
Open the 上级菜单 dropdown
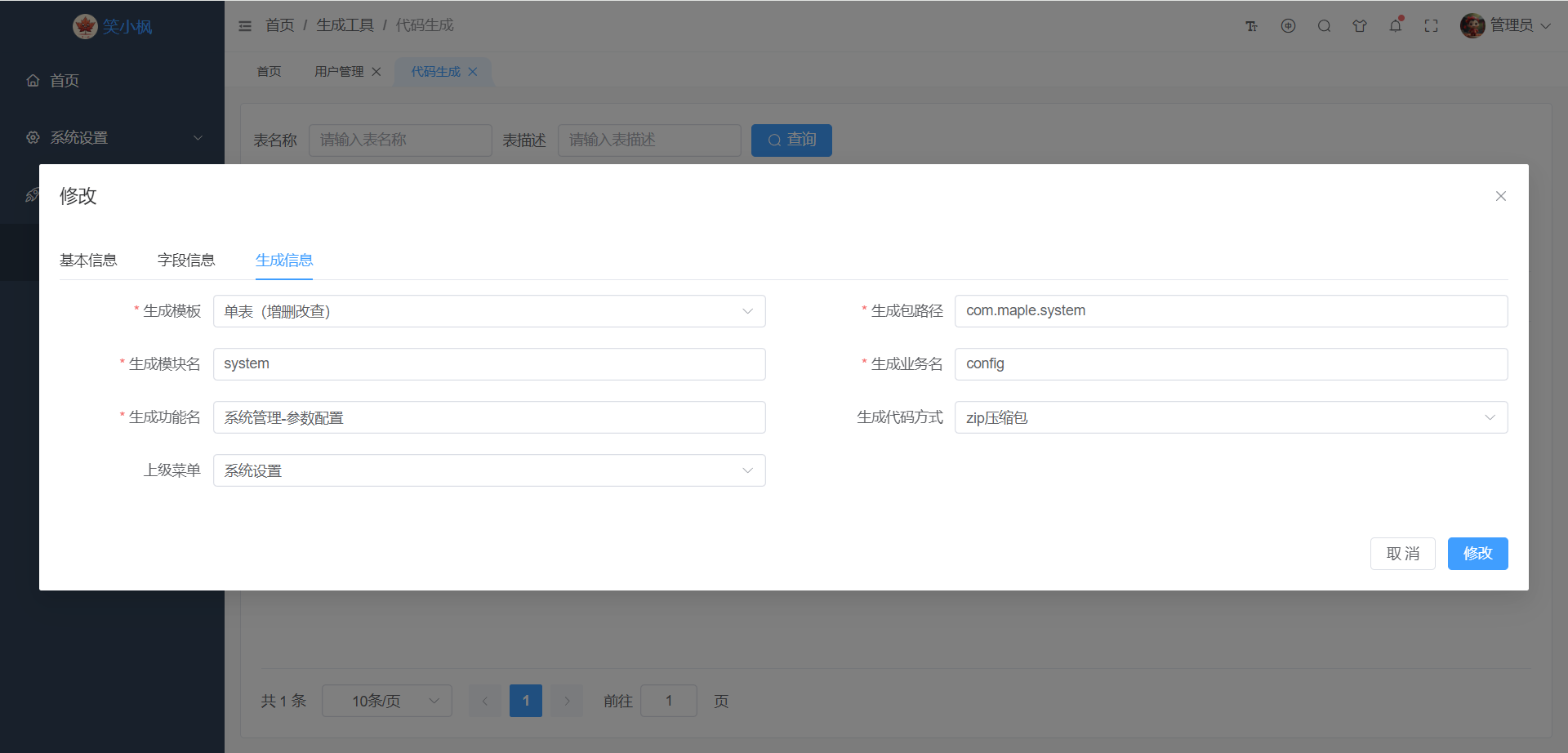[489, 470]
